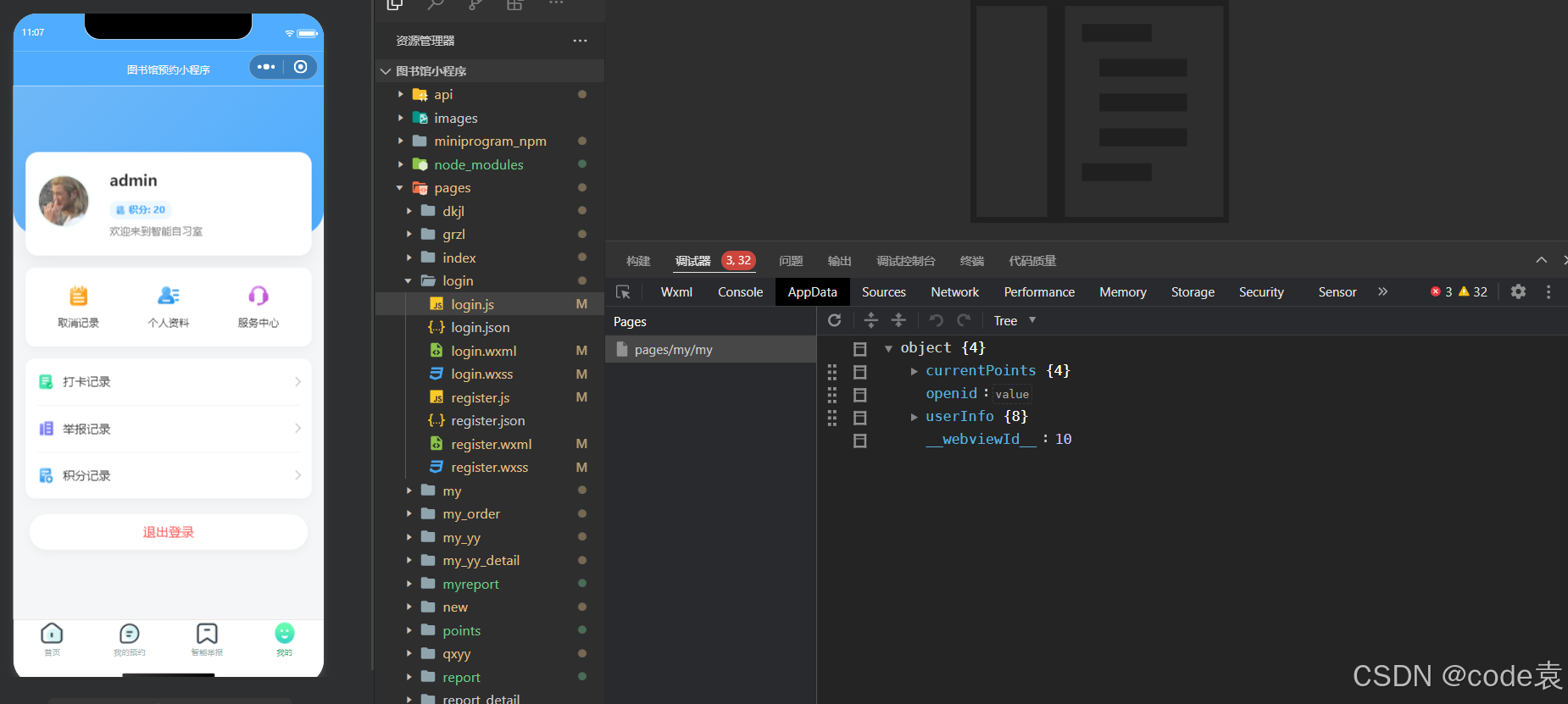Screen dimensions: 1568x704
Task: Click the expand all nodes icon
Action: [x=870, y=320]
